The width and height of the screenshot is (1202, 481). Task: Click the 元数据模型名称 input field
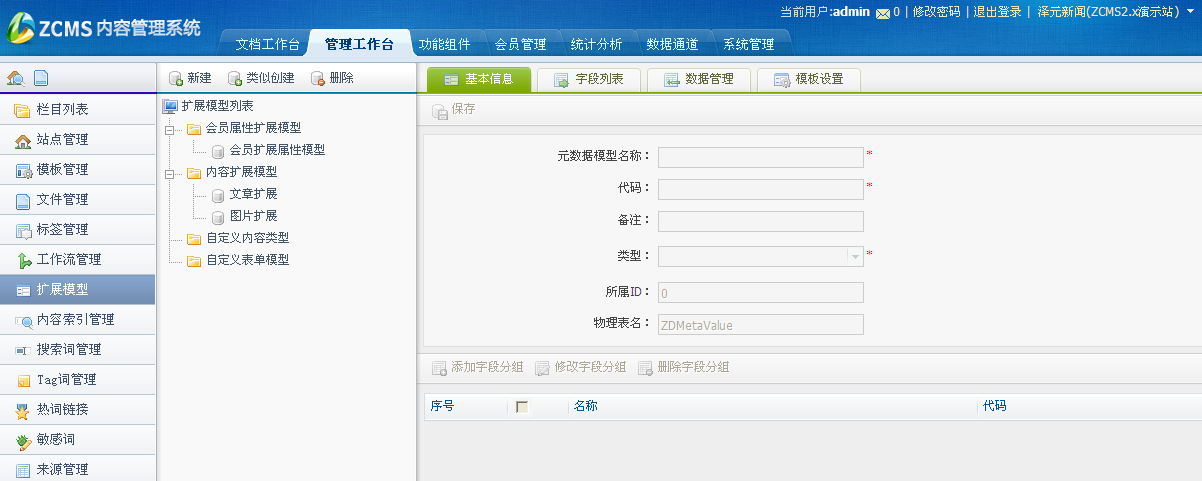click(x=760, y=157)
